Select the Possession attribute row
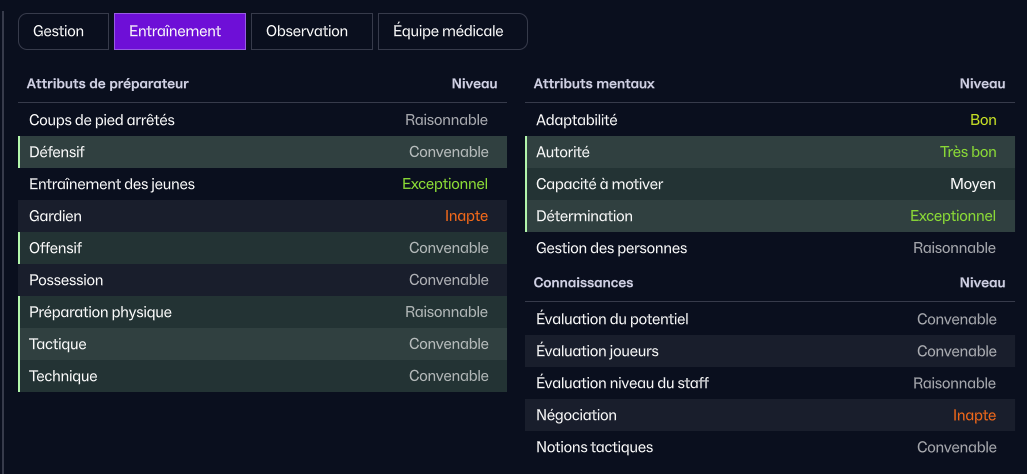 tap(262, 280)
